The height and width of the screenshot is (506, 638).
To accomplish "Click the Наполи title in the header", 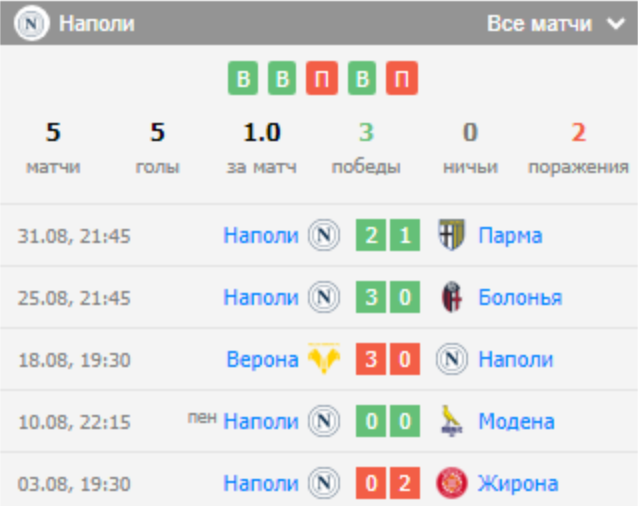I will click(96, 23).
